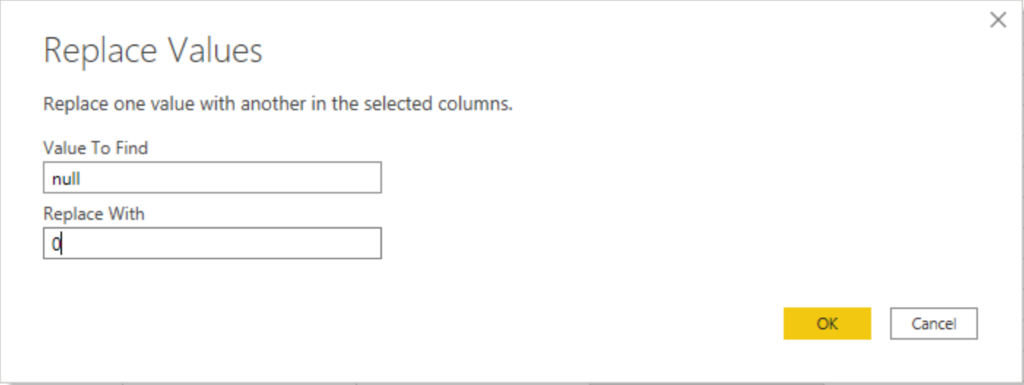Confirm replacement with the yellow OK button

(x=827, y=324)
